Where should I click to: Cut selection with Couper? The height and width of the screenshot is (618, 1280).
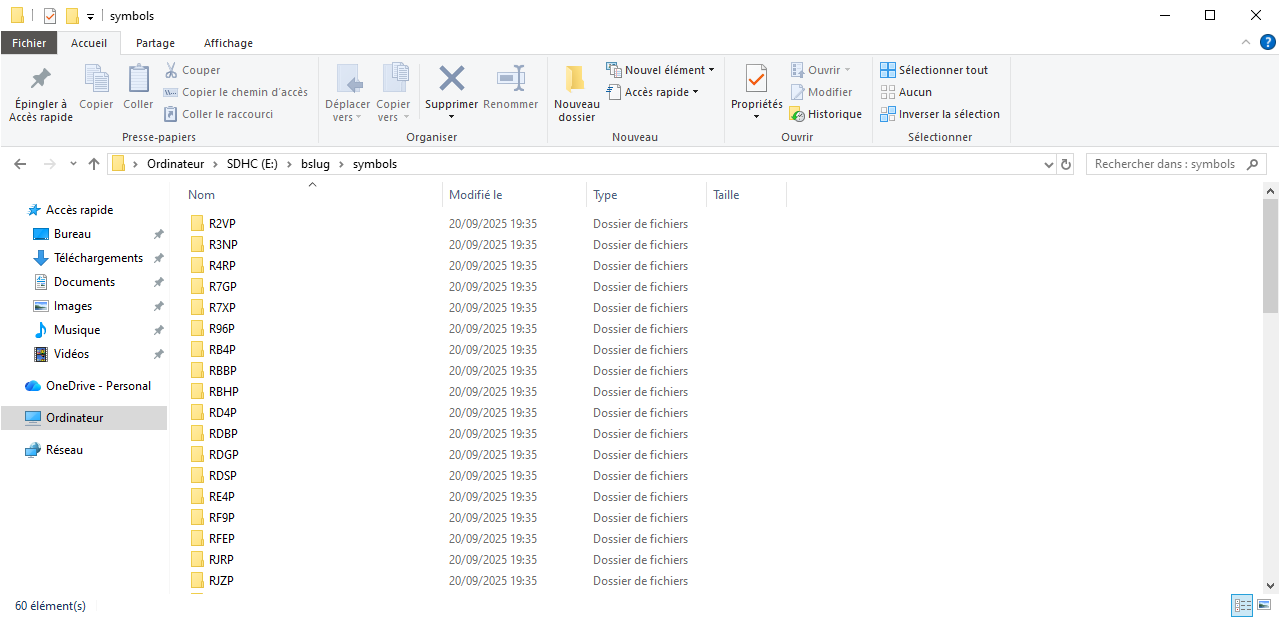(192, 70)
